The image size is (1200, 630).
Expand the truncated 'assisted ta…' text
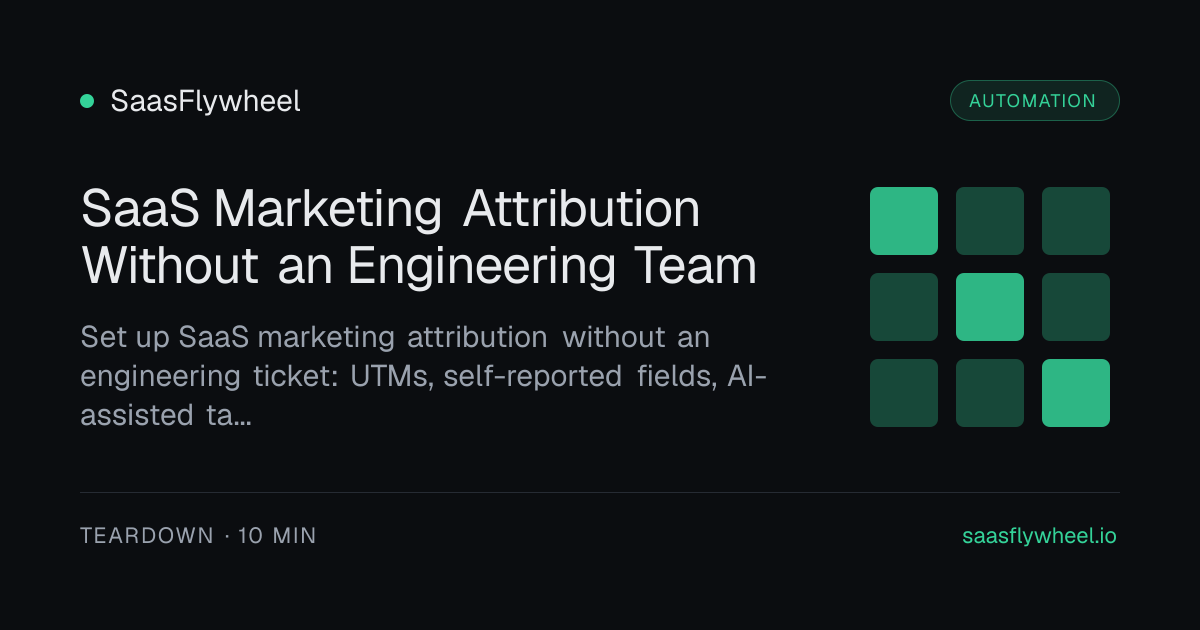pos(165,415)
